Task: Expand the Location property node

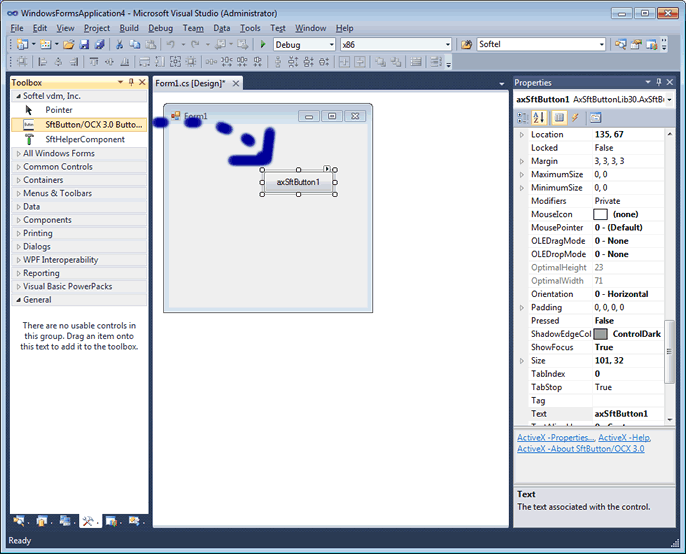Action: click(521, 134)
